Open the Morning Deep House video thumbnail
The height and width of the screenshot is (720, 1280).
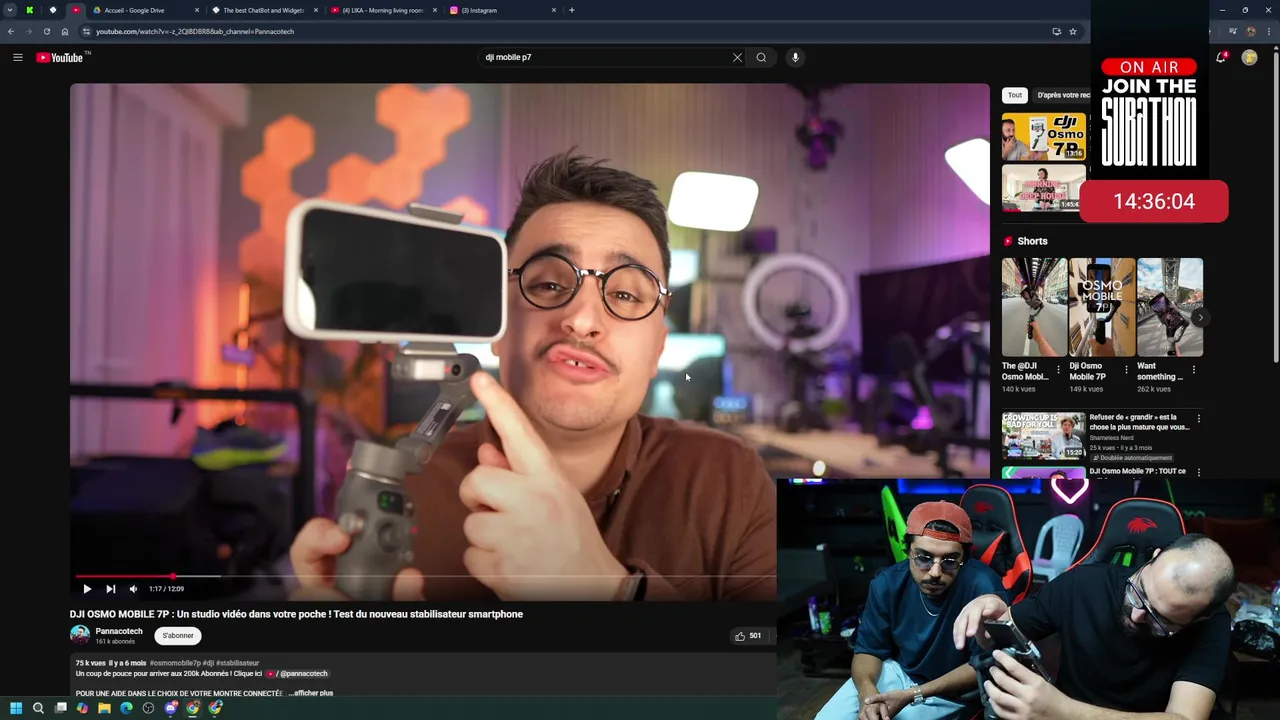pyautogui.click(x=1044, y=188)
